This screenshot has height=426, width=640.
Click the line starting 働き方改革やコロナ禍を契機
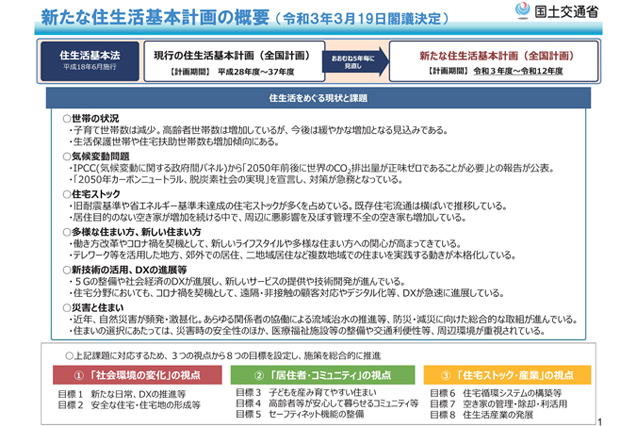pos(265,244)
